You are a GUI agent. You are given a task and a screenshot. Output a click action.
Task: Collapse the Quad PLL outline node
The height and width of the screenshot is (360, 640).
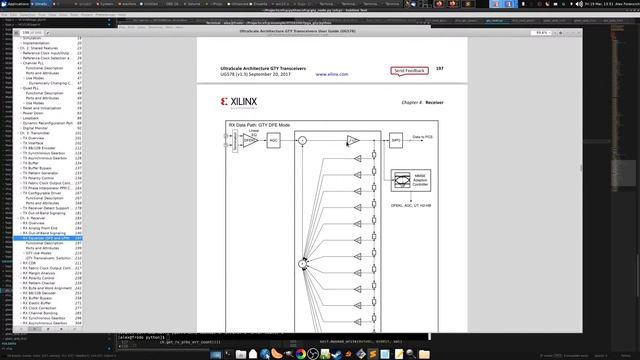coord(21,88)
